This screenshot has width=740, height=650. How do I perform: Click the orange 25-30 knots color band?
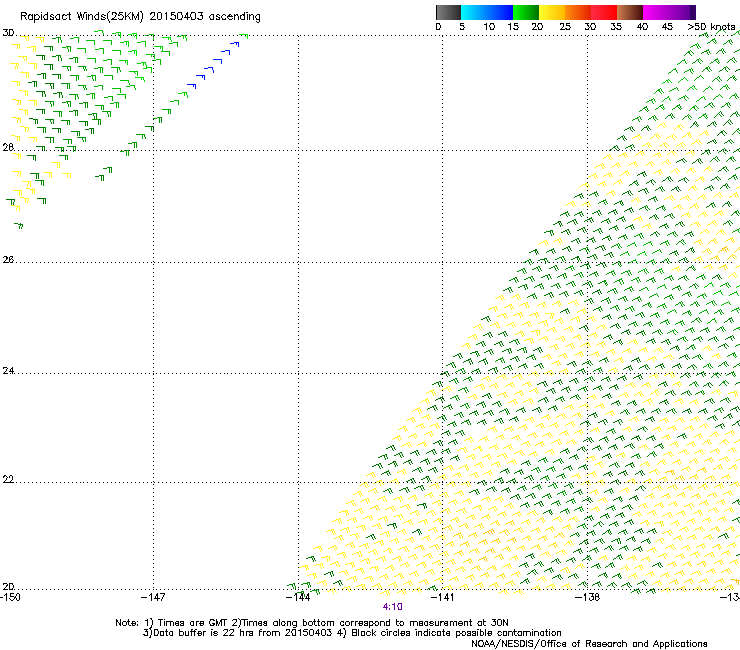[x=578, y=12]
